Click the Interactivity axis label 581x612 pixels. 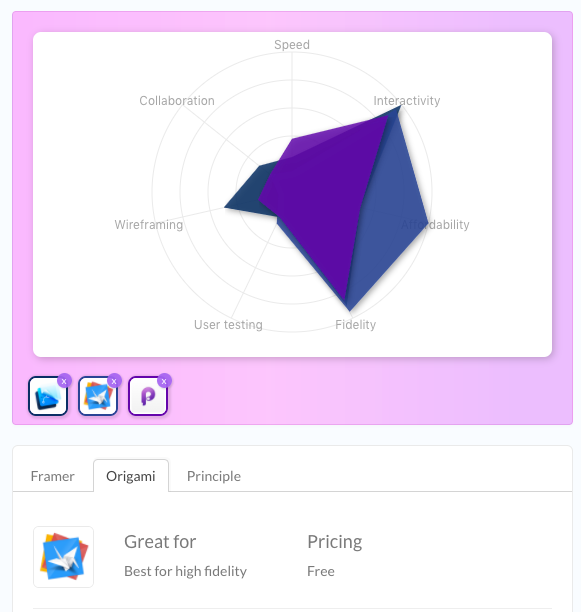click(407, 101)
